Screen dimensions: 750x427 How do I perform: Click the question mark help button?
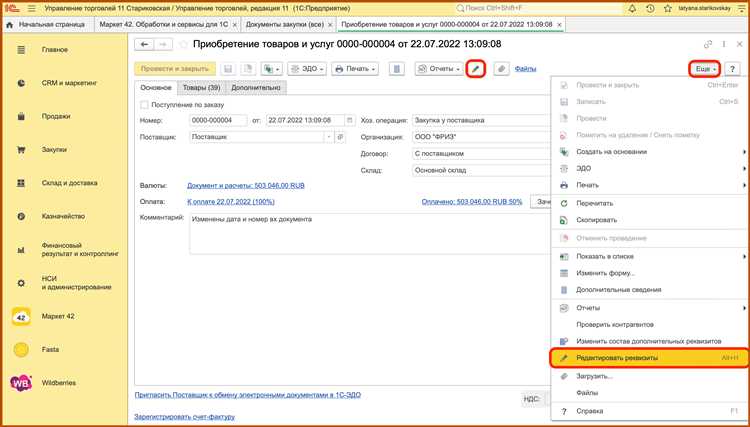(733, 69)
